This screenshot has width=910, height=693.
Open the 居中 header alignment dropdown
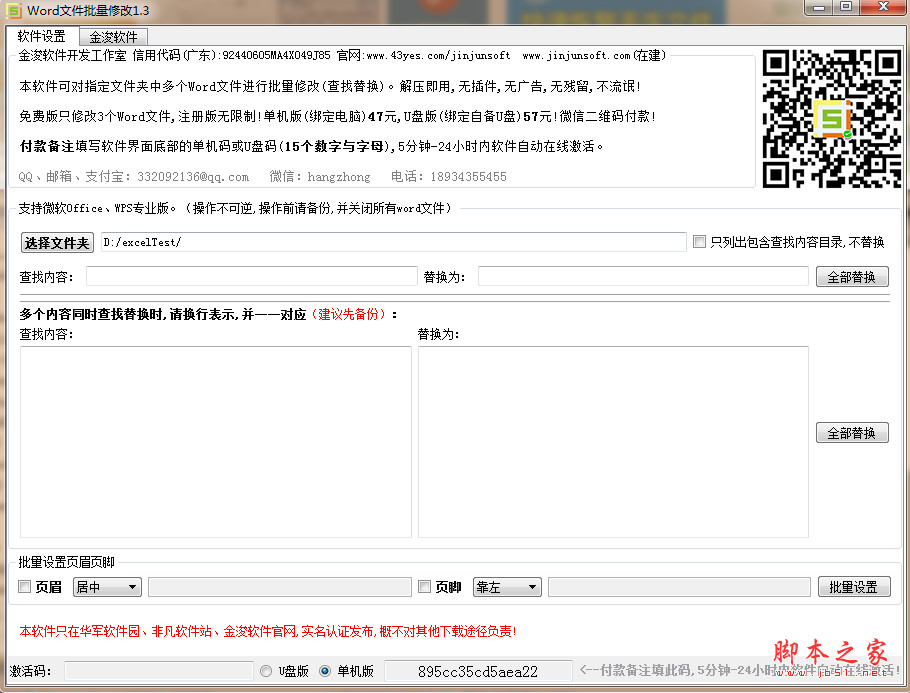click(106, 587)
